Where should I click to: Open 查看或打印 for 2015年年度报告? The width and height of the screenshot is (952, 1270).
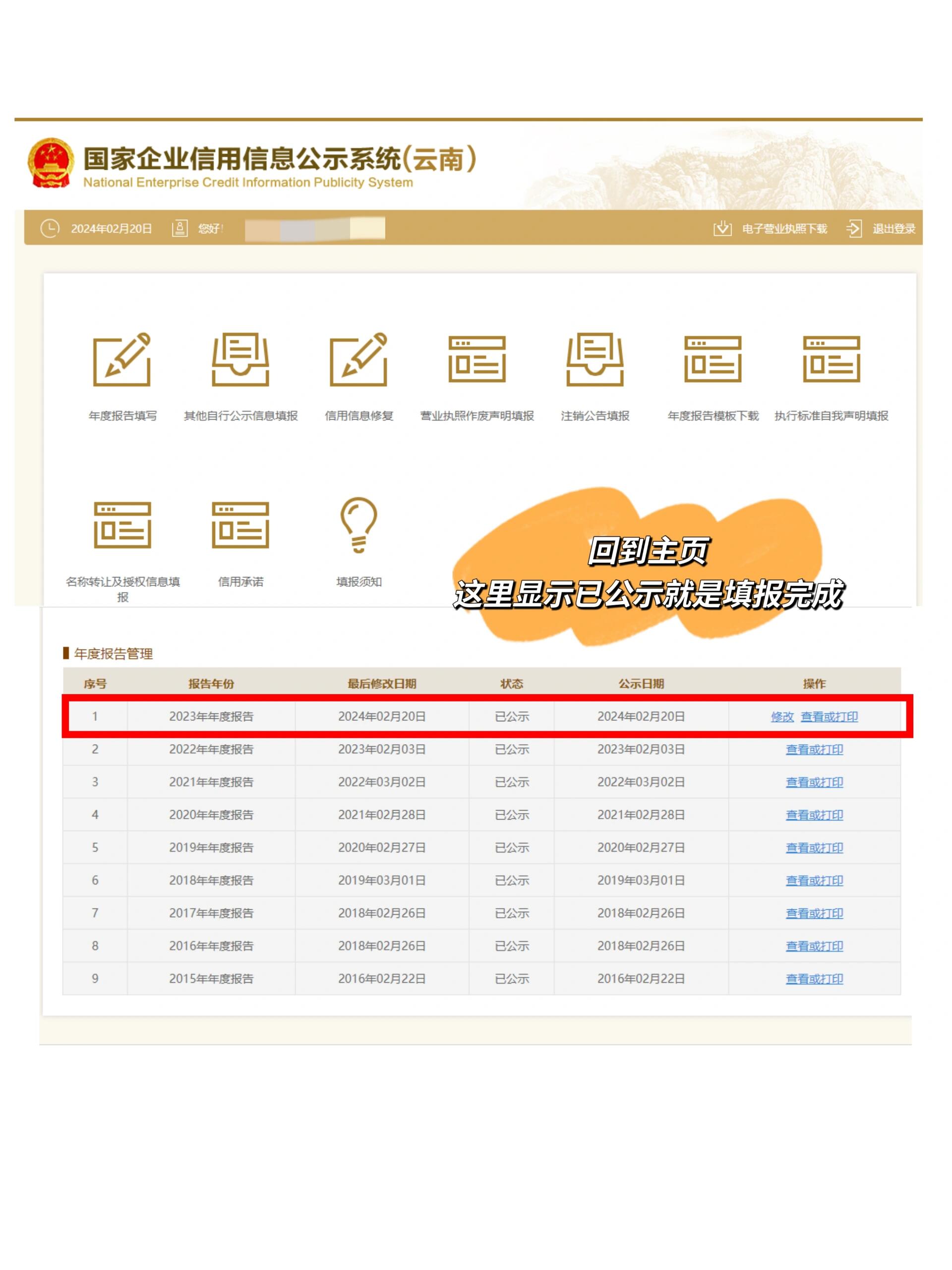814,978
